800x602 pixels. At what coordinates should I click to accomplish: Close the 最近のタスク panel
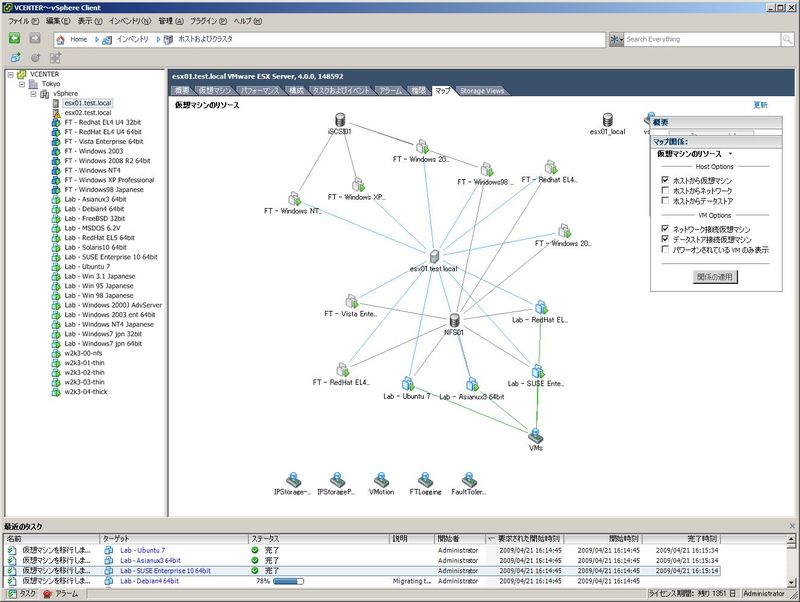pyautogui.click(x=792, y=526)
